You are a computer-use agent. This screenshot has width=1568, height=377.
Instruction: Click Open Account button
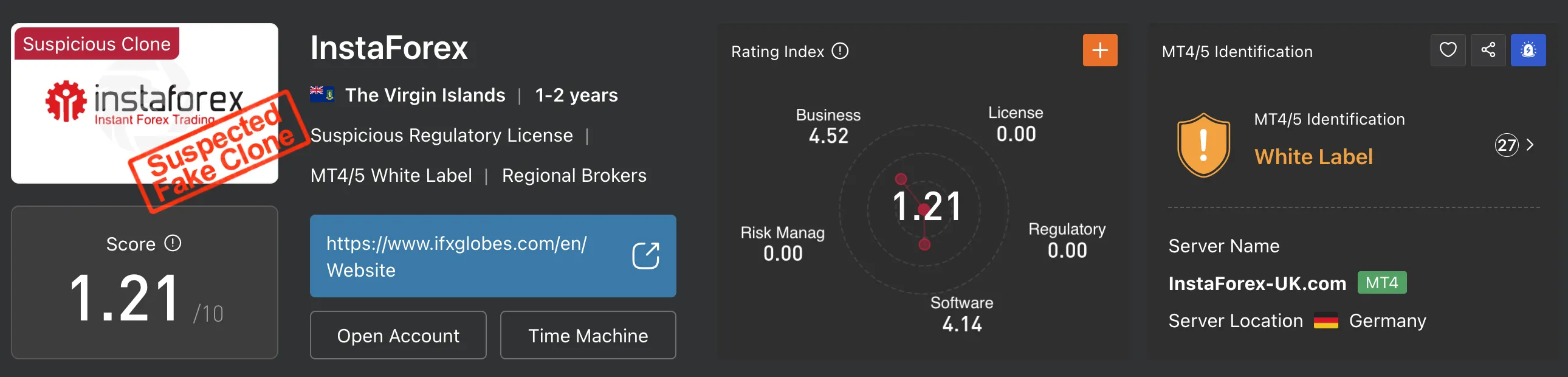pyautogui.click(x=398, y=335)
